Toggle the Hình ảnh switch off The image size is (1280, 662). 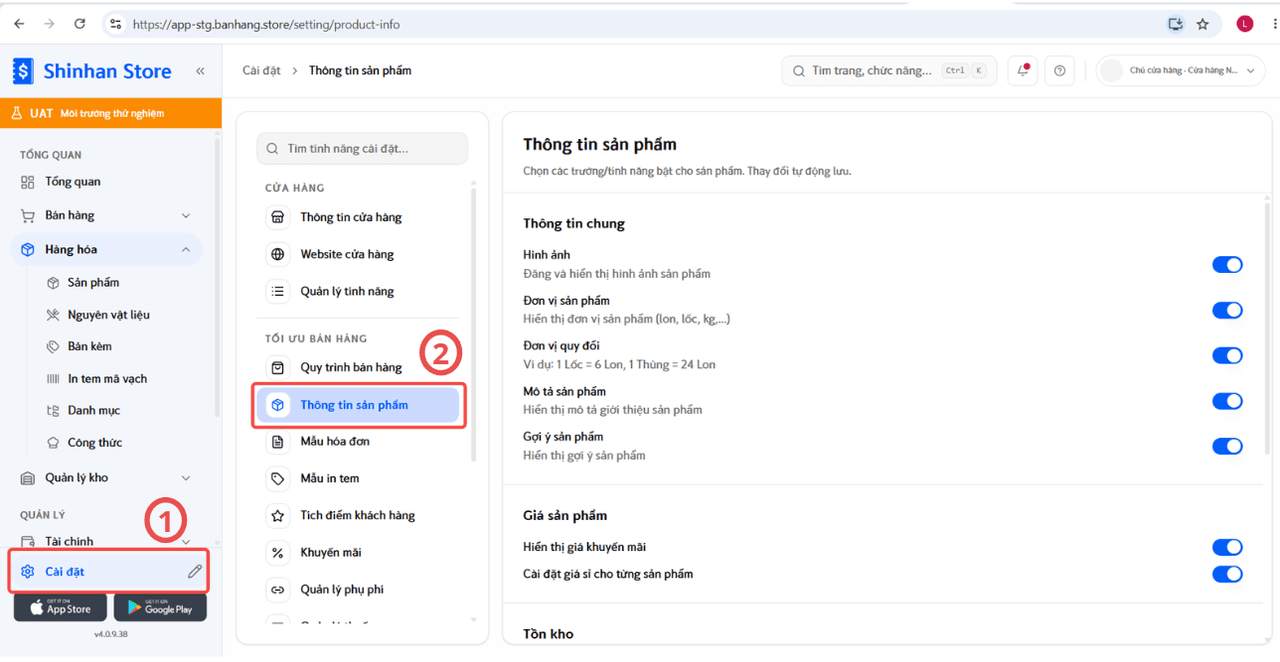[1227, 264]
